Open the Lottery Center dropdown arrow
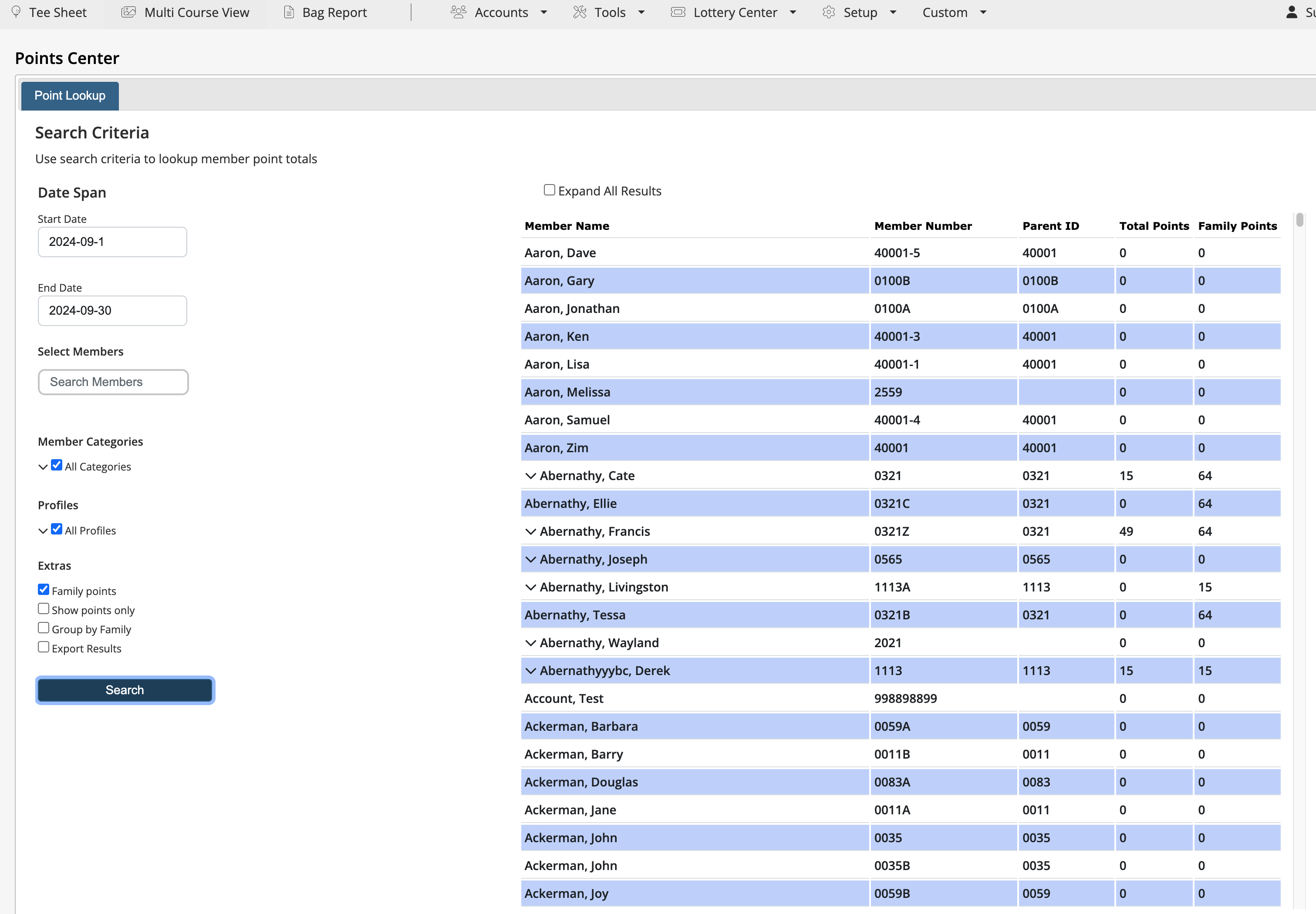1316x914 pixels. click(793, 13)
